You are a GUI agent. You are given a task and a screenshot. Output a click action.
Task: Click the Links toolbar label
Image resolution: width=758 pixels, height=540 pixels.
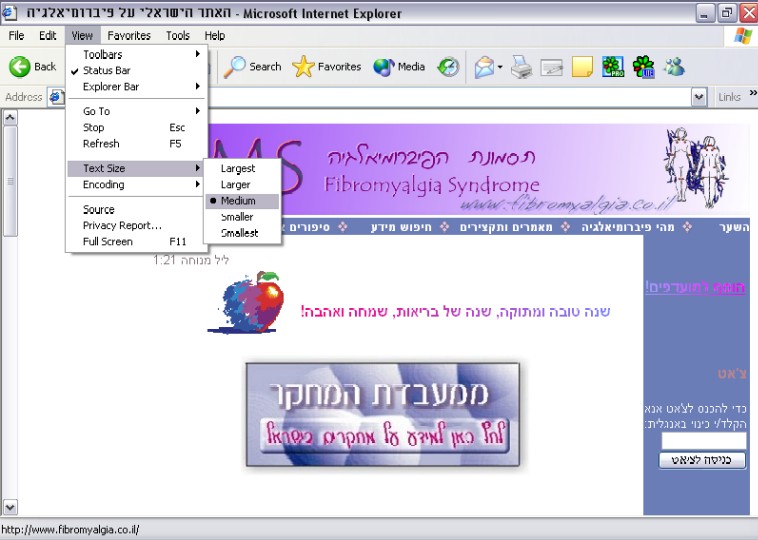coord(729,97)
